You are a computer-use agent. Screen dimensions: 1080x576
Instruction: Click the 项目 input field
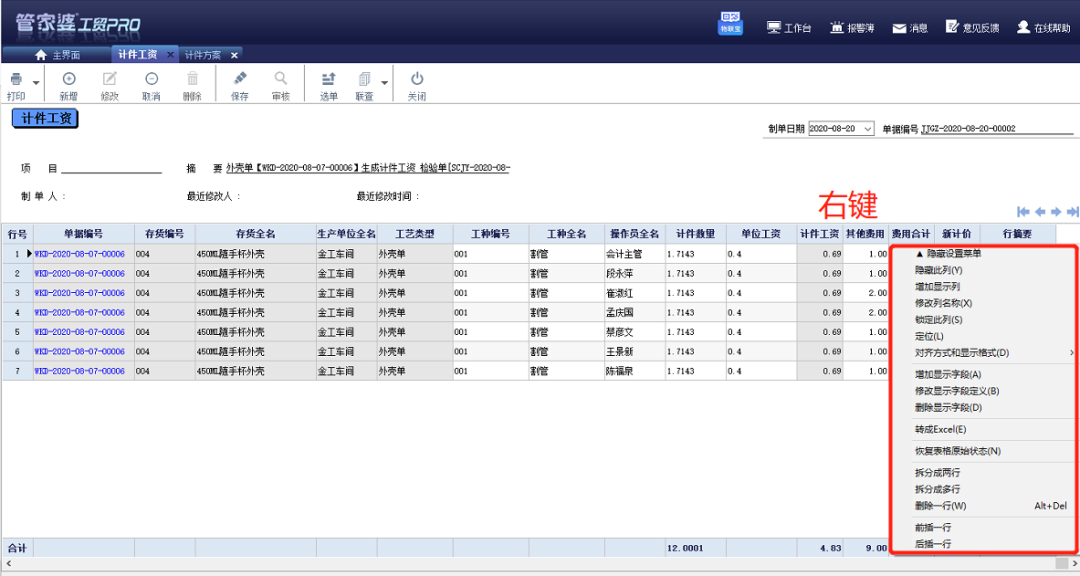point(111,167)
